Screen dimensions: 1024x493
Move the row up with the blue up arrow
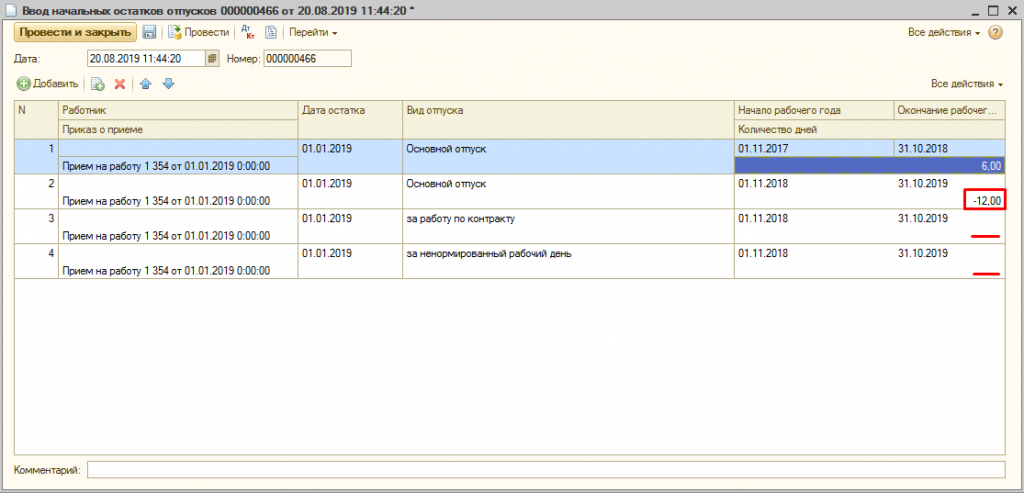(146, 84)
